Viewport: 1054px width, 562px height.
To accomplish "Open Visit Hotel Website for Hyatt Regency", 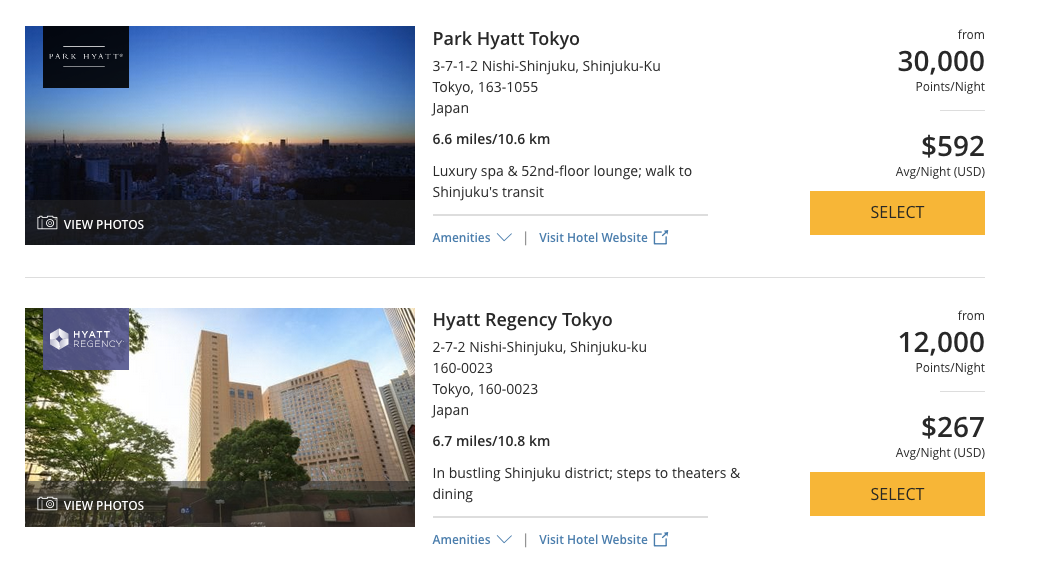I will (x=593, y=540).
